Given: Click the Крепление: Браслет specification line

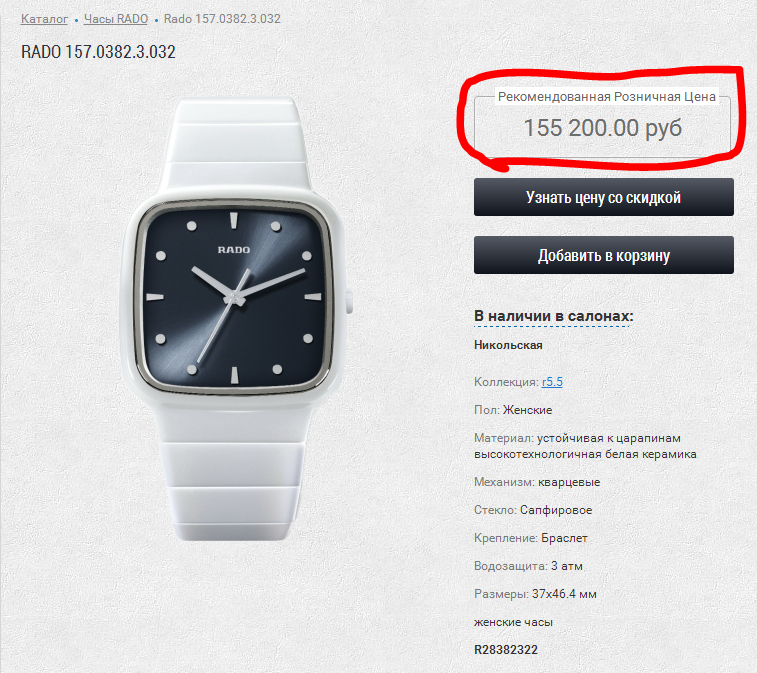Looking at the screenshot, I should tap(531, 538).
